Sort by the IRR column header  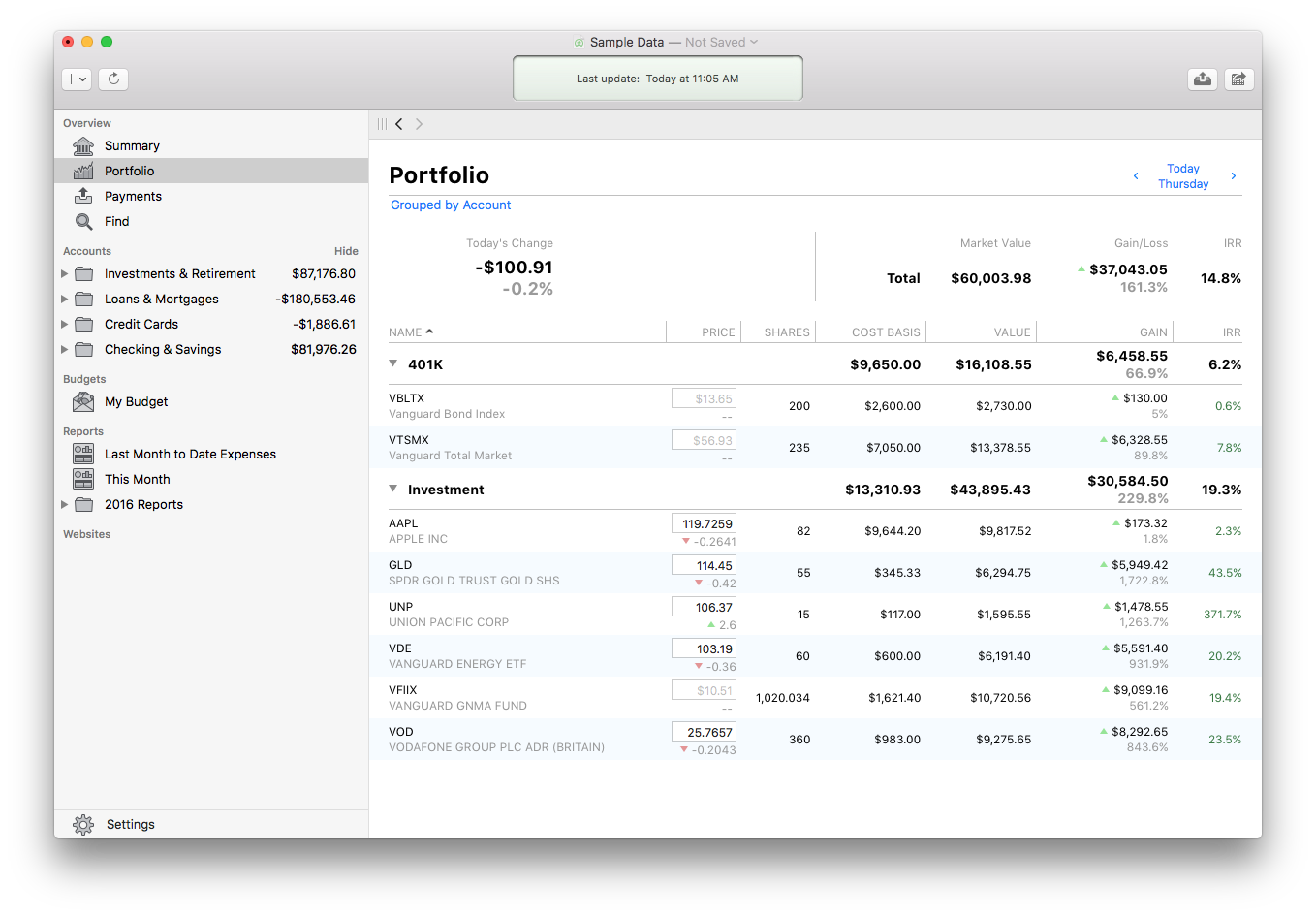coord(1232,332)
